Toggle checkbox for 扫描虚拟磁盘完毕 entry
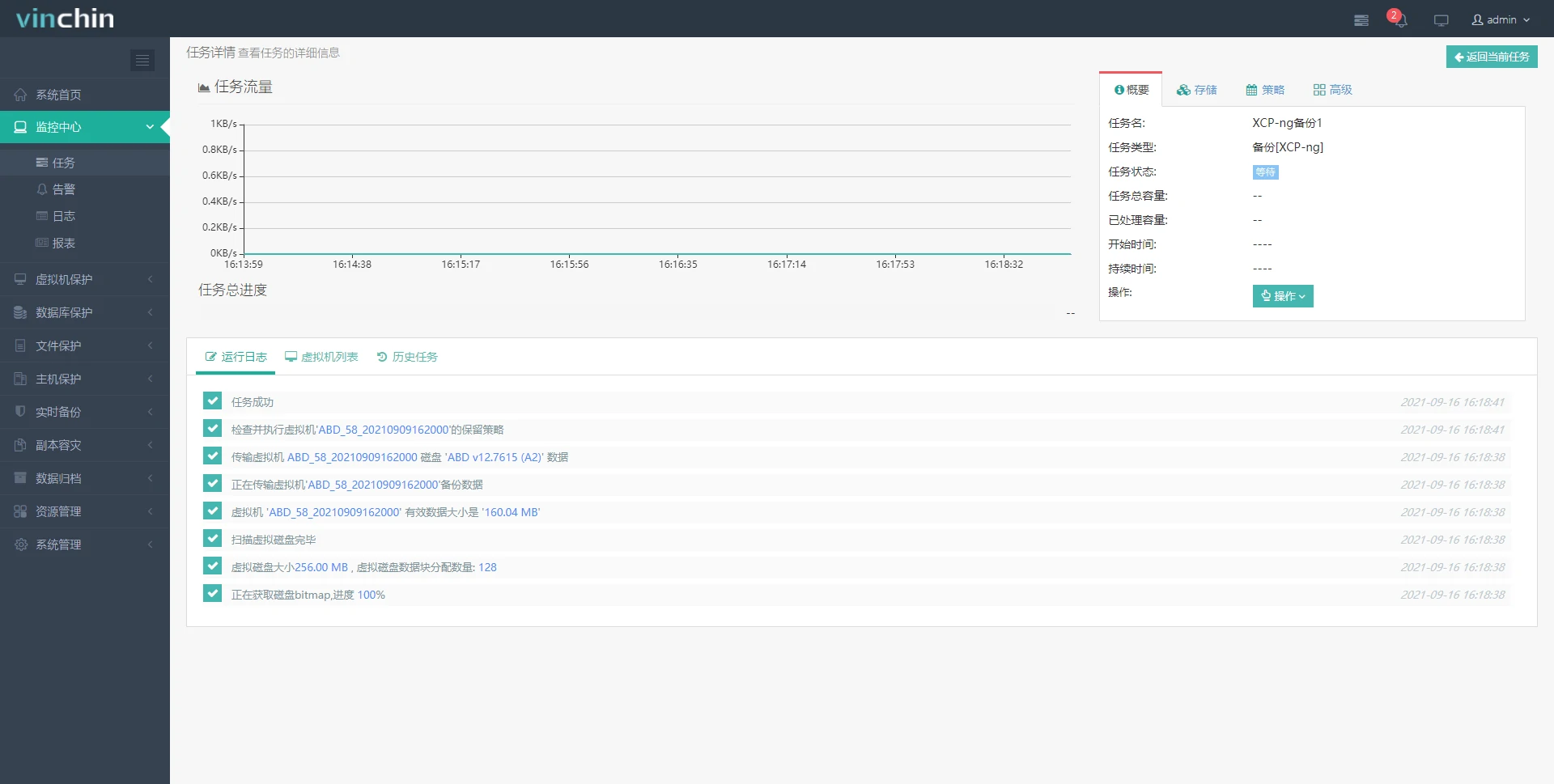The height and width of the screenshot is (784, 1554). [x=213, y=539]
